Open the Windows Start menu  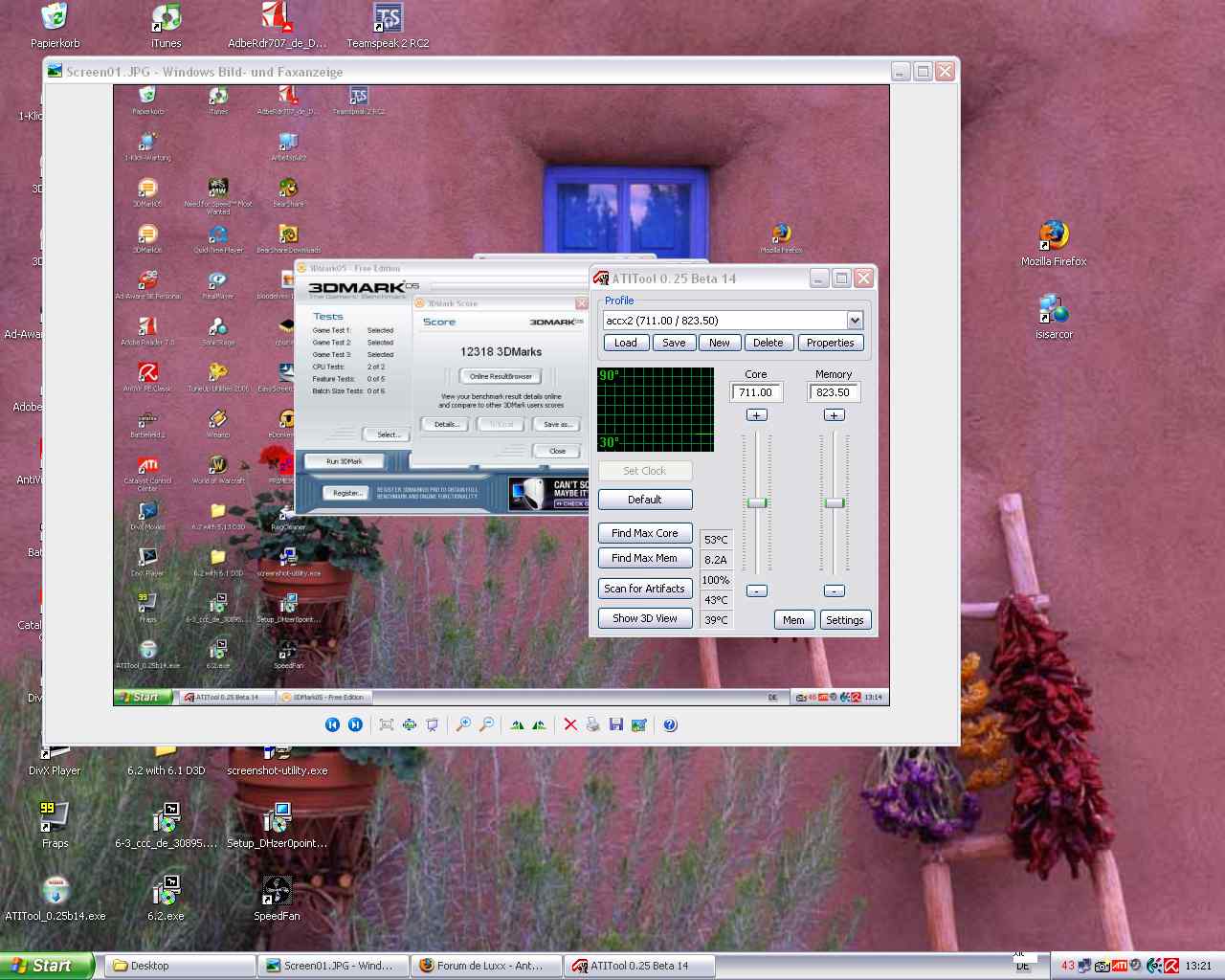pyautogui.click(x=47, y=966)
